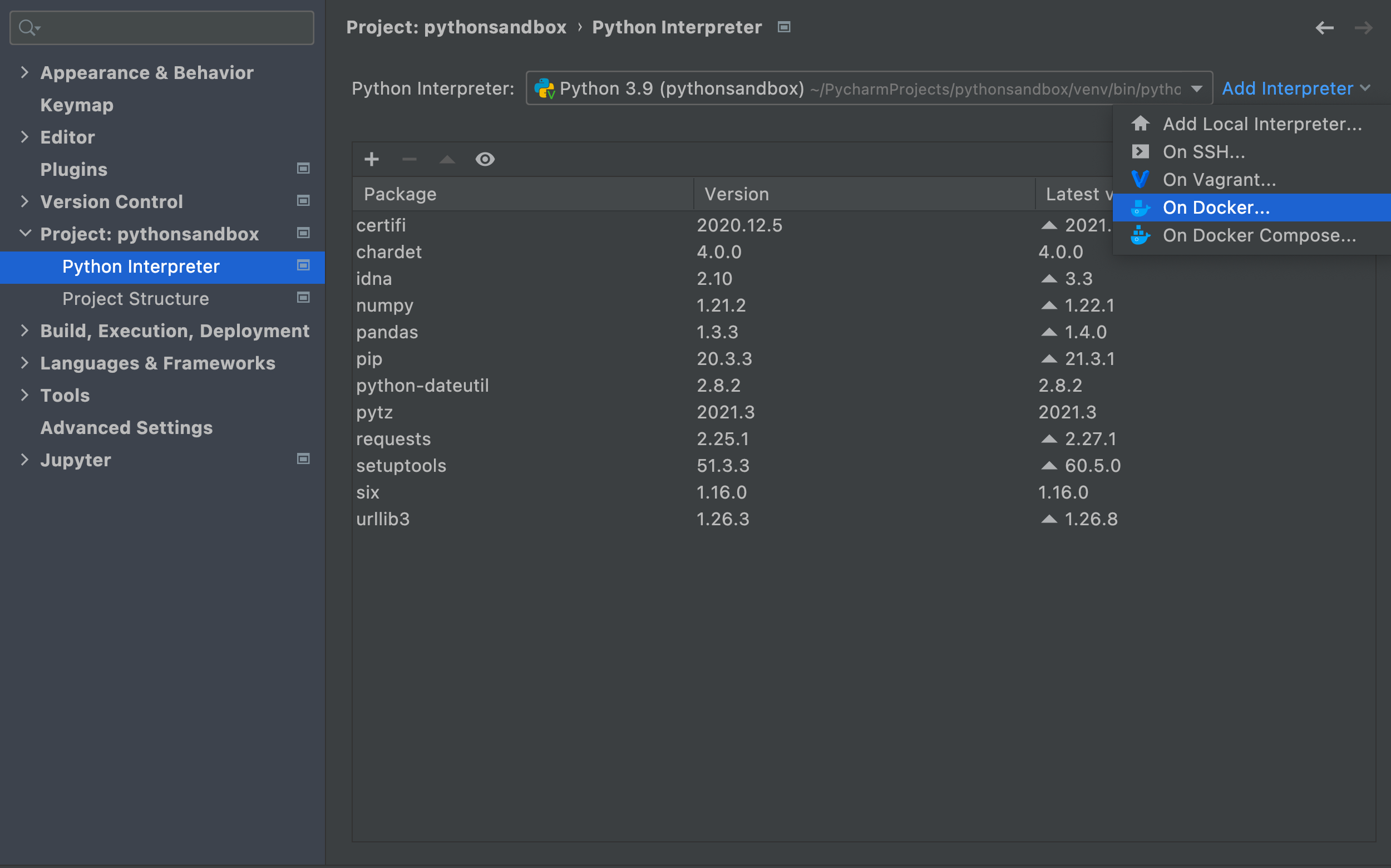The width and height of the screenshot is (1391, 868).
Task: Click upgrade arrow next to pandas 1.4.0
Action: [1049, 332]
